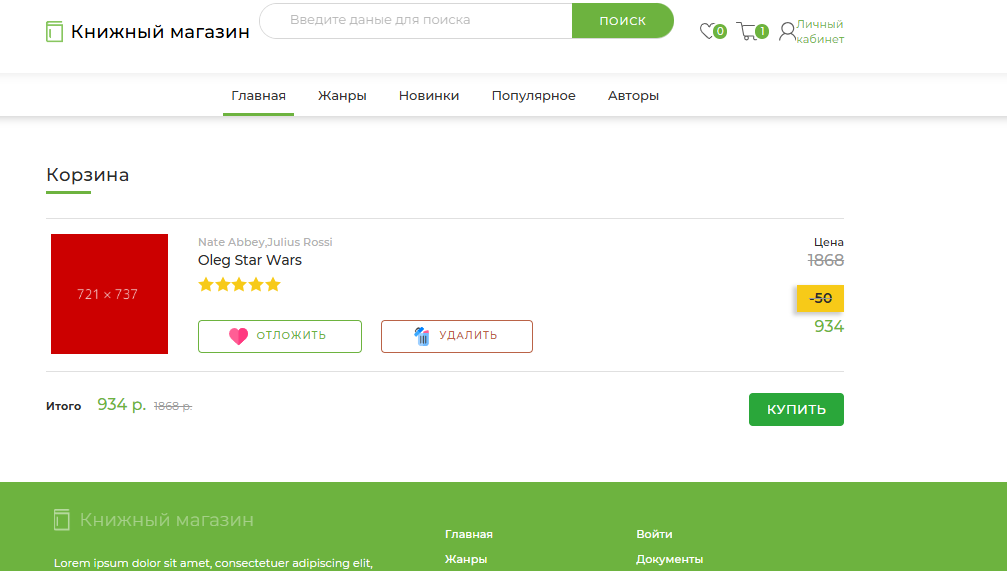This screenshot has width=1007, height=571.
Task: Click the book logo icon in footer
Action: point(62,520)
